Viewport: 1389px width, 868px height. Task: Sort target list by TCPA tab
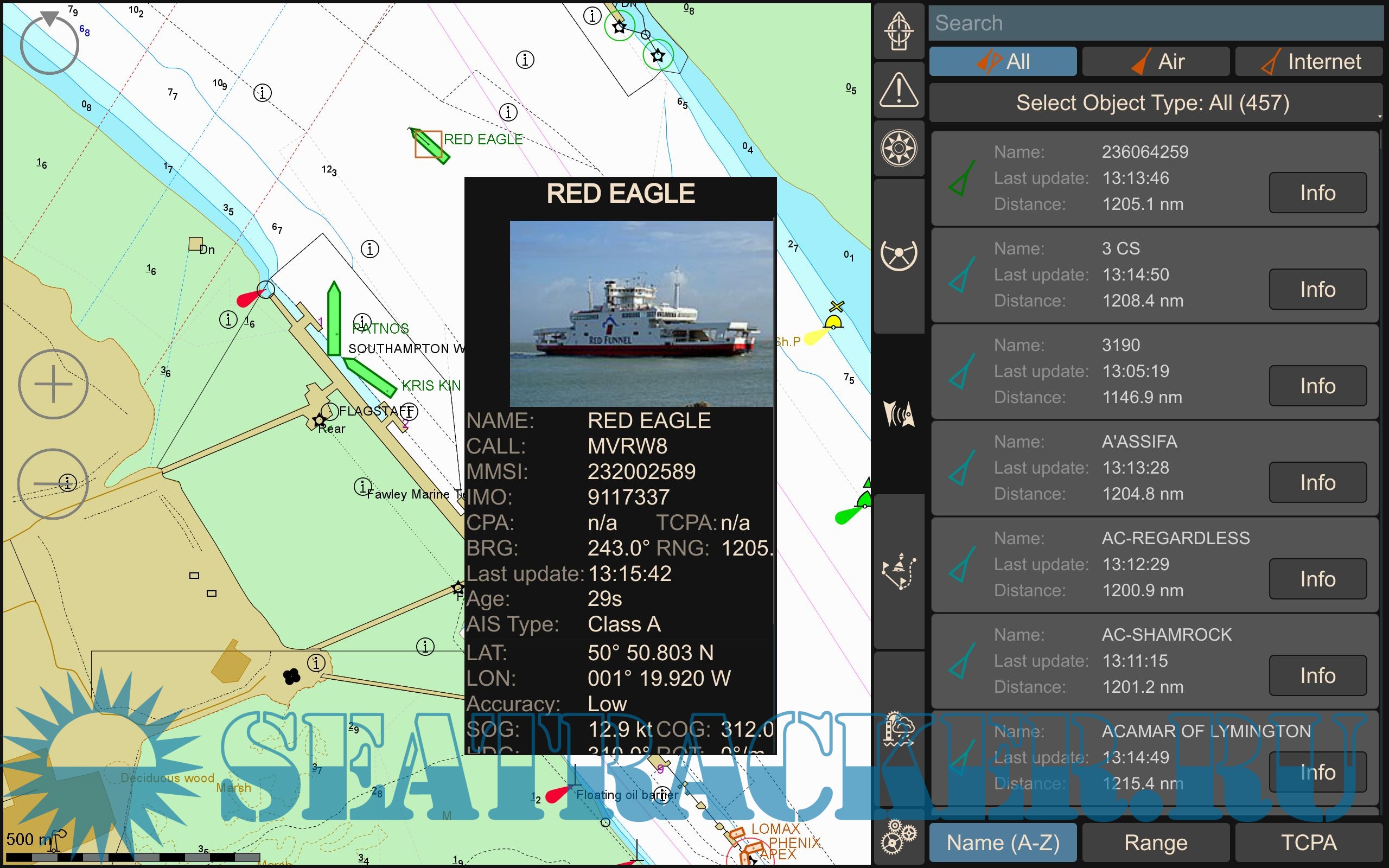1308,842
